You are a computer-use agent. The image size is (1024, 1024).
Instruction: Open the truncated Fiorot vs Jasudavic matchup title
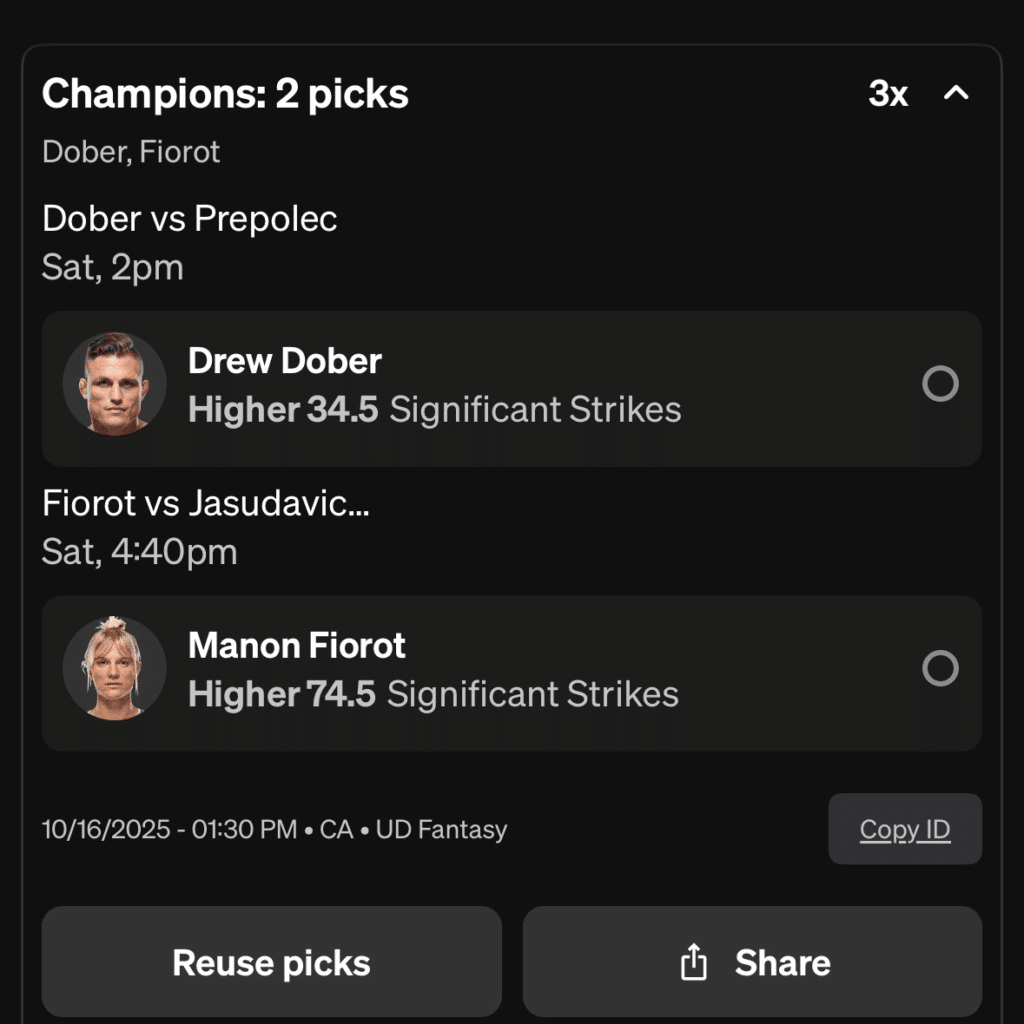pyautogui.click(x=206, y=502)
